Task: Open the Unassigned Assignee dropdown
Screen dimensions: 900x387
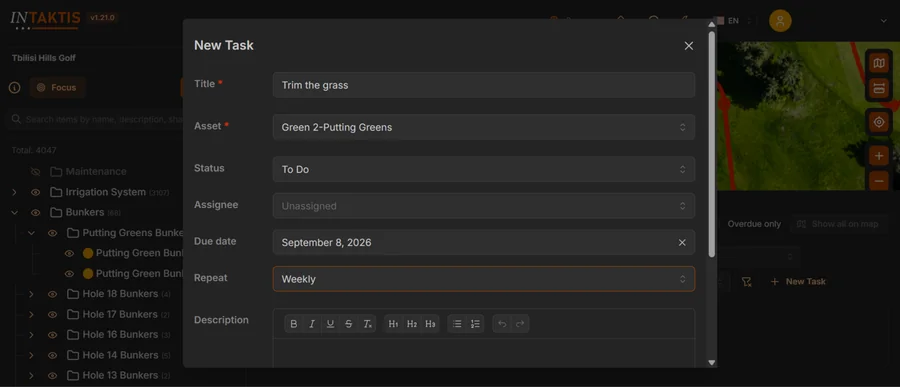Action: [x=484, y=206]
